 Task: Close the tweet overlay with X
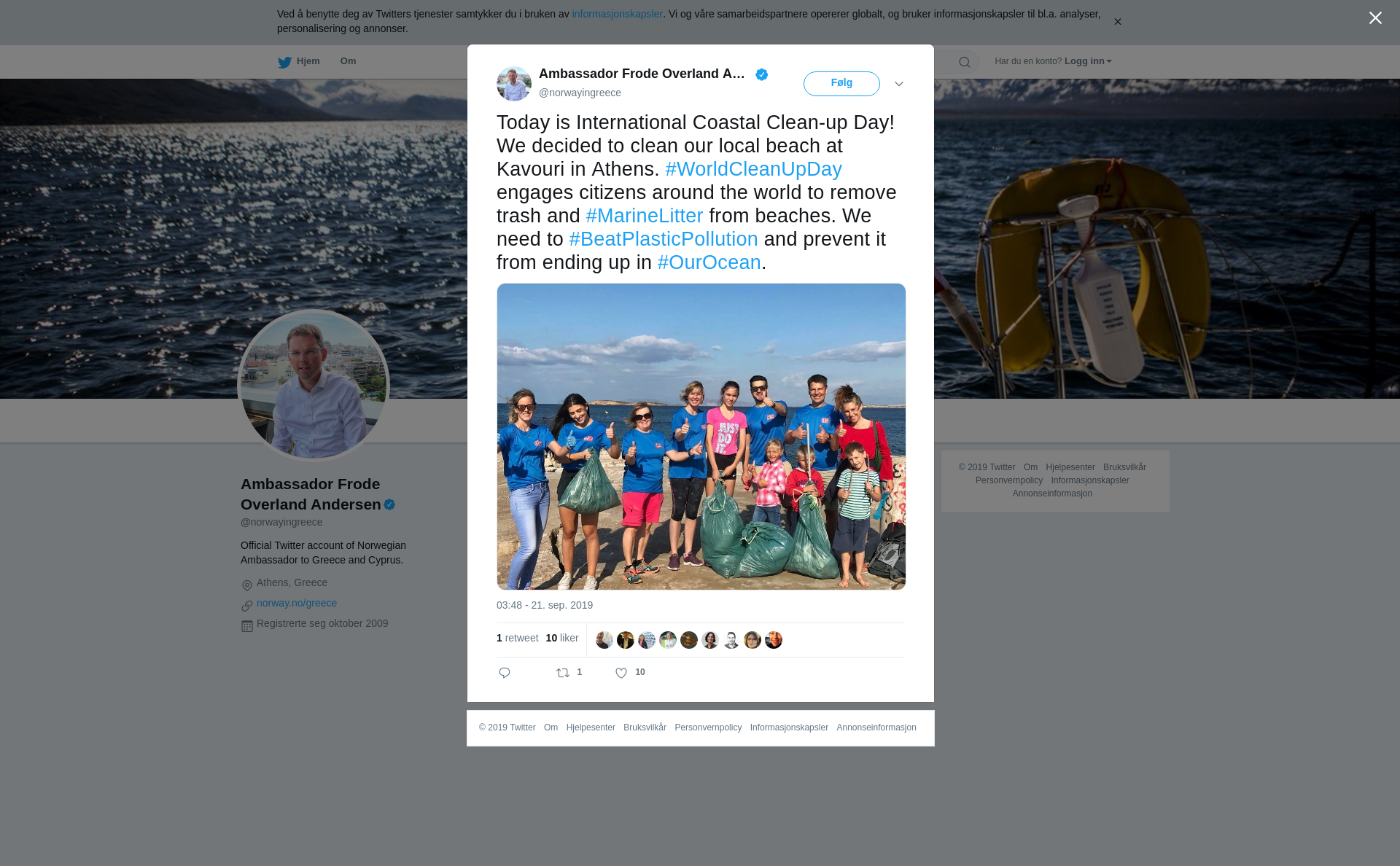point(1375,18)
